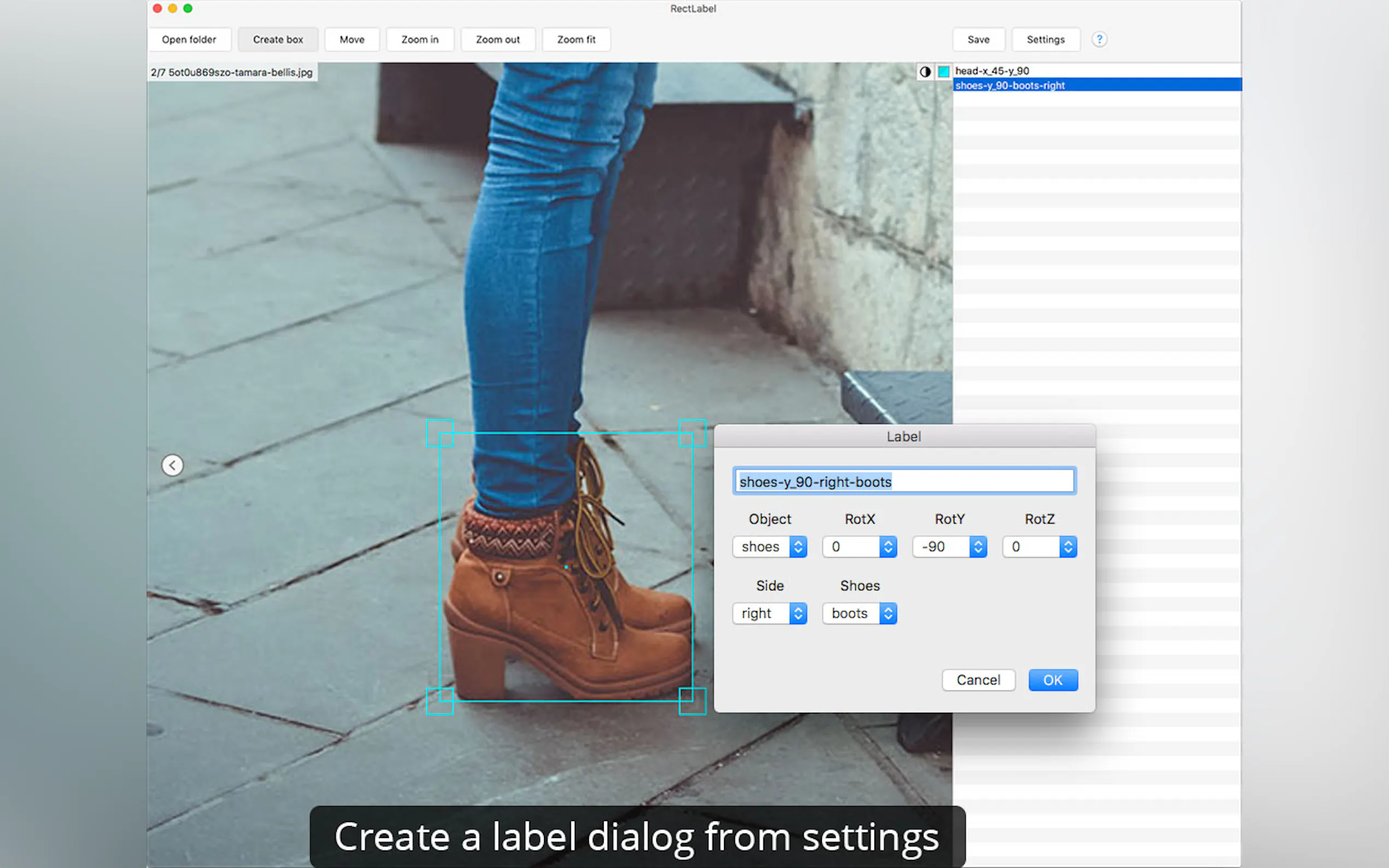This screenshot has height=868, width=1389.
Task: Click the cyan label color swatch
Action: tap(943, 72)
